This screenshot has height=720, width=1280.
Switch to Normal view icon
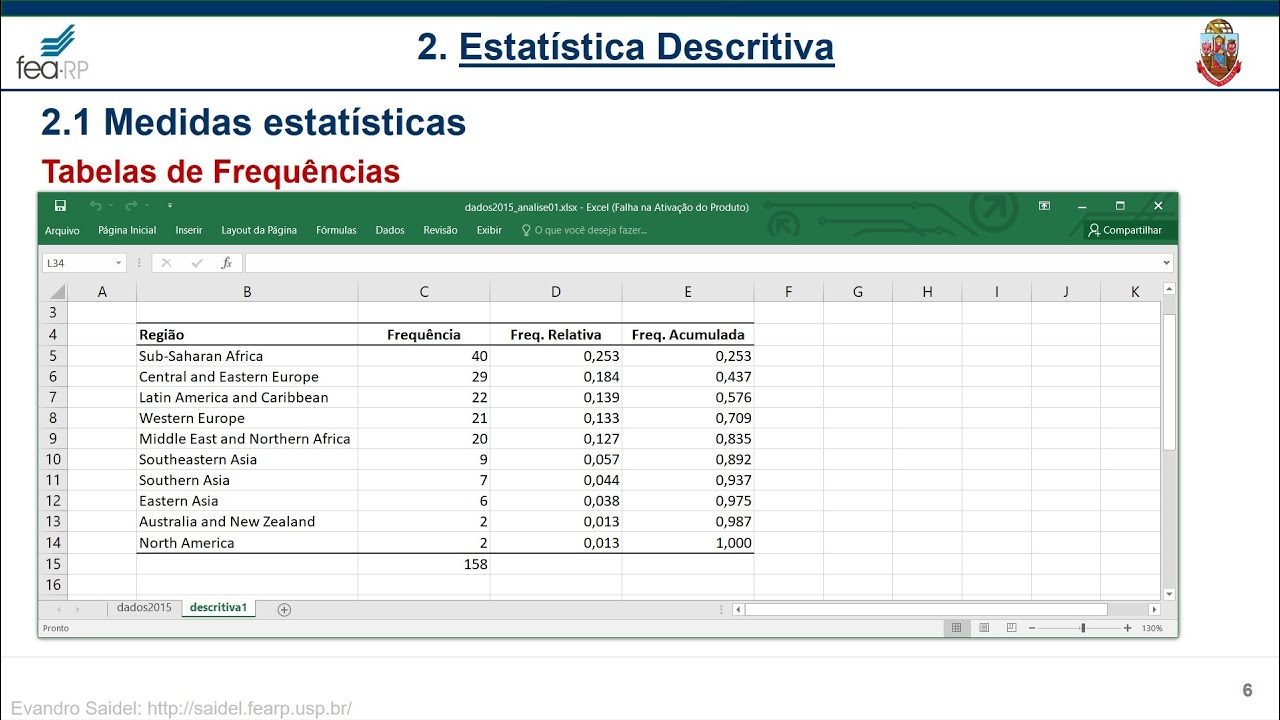click(956, 628)
